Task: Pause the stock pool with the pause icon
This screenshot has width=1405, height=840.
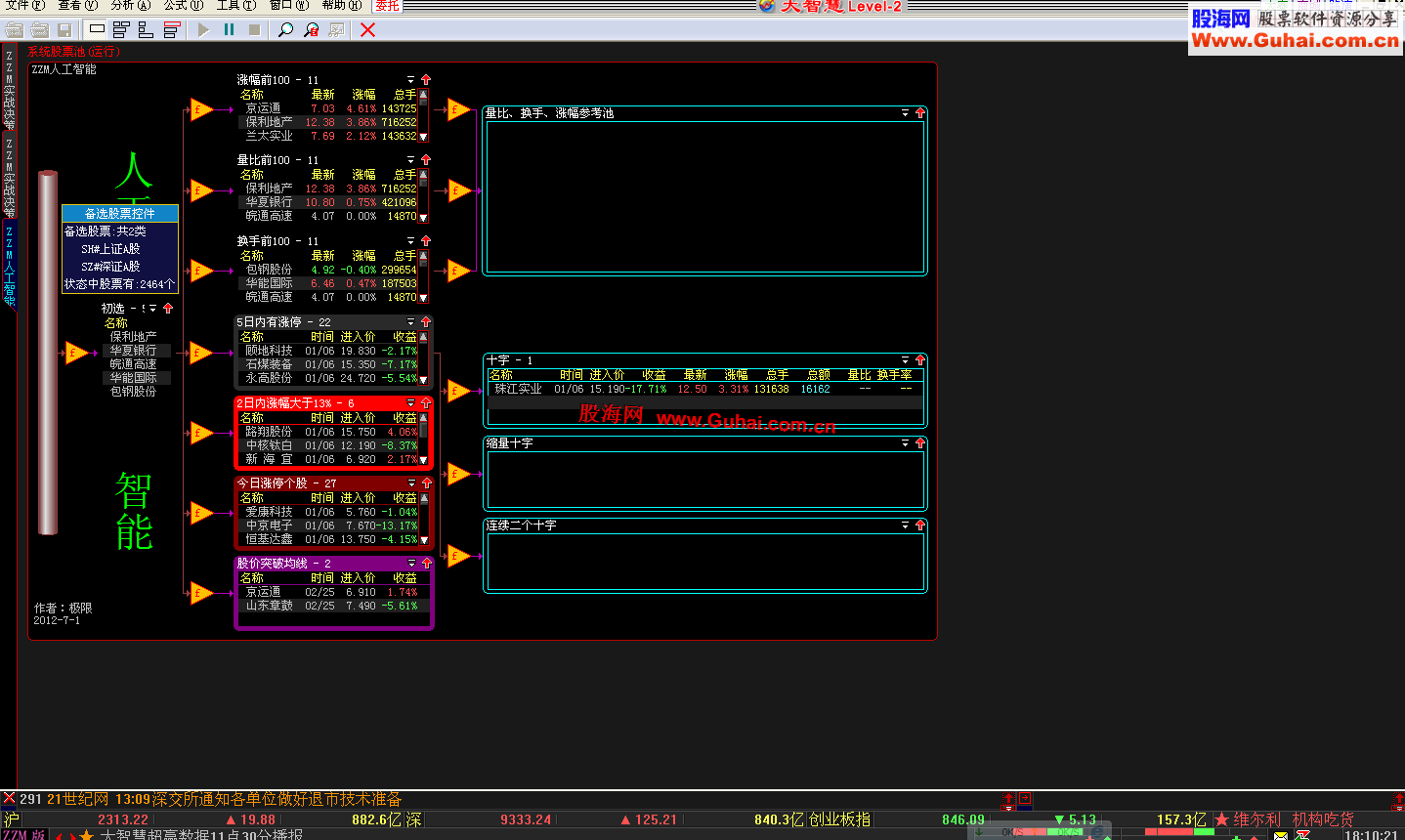Action: 229,30
